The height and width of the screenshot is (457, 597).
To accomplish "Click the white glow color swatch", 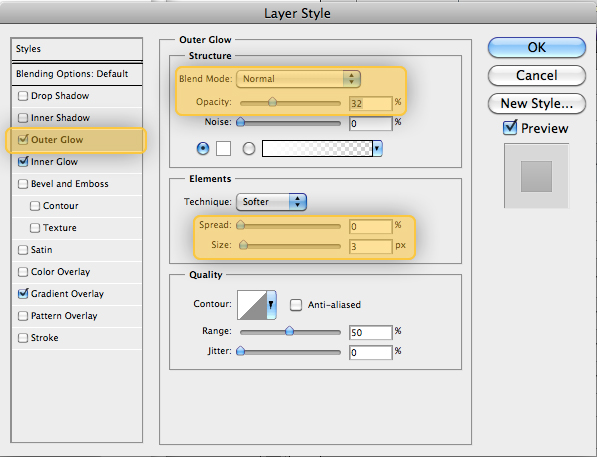I will [x=223, y=148].
